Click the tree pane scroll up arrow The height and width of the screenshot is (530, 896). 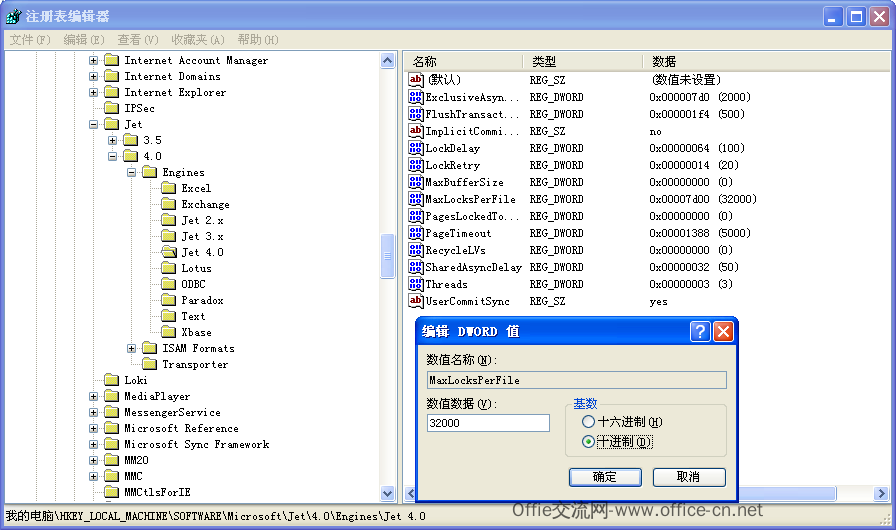387,61
